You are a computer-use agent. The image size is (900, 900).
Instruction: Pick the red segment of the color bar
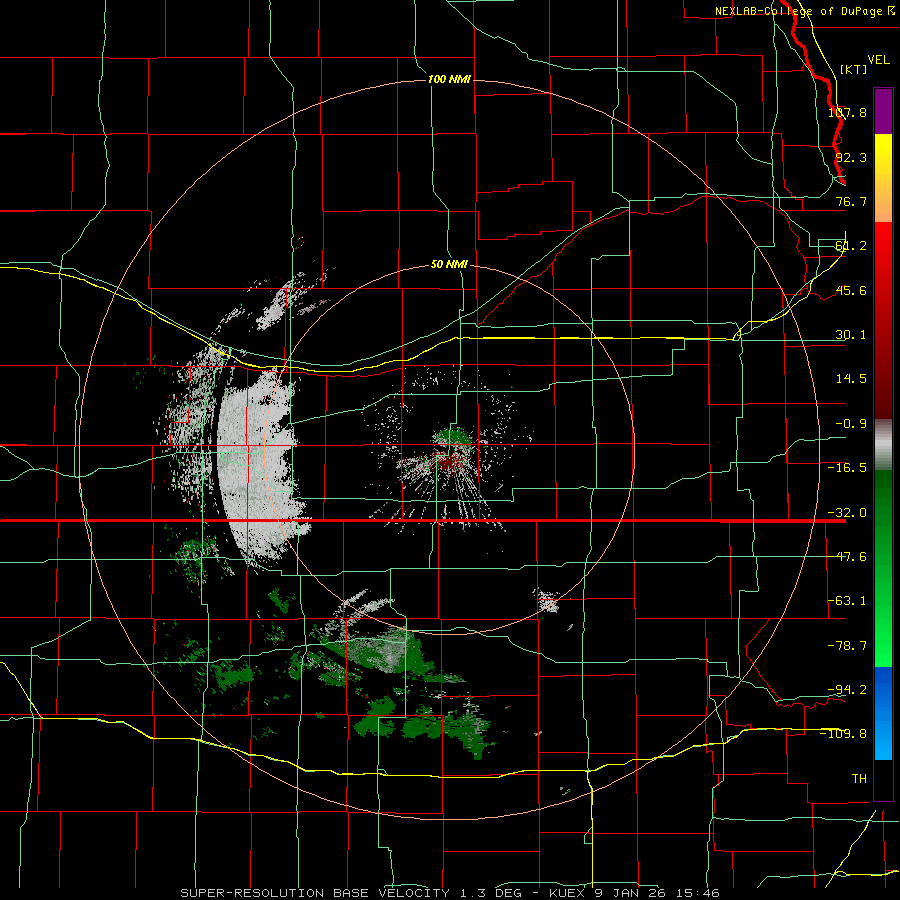click(883, 319)
